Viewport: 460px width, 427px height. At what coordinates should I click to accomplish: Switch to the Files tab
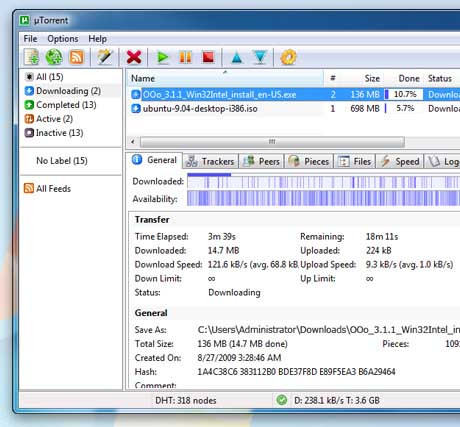355,161
